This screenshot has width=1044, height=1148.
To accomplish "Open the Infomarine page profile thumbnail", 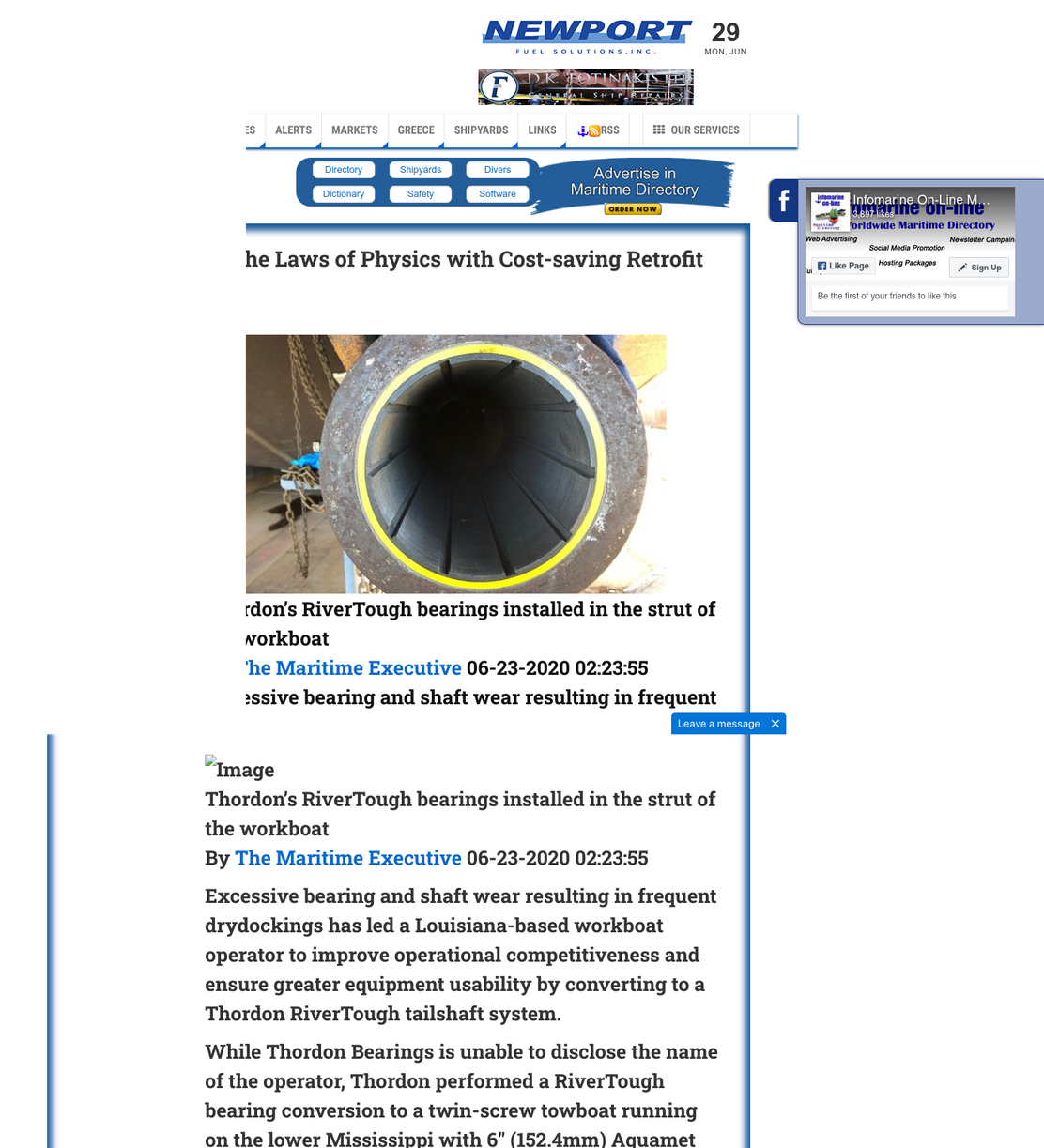I will 831,212.
